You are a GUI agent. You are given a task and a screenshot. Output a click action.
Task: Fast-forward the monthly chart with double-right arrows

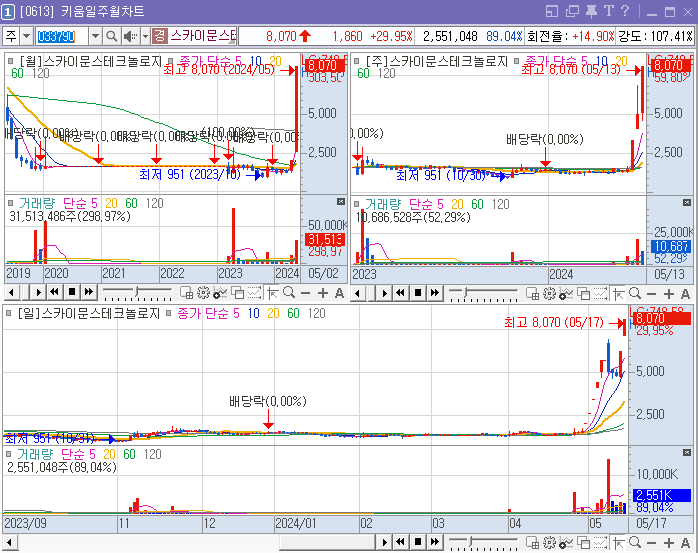[89, 292]
